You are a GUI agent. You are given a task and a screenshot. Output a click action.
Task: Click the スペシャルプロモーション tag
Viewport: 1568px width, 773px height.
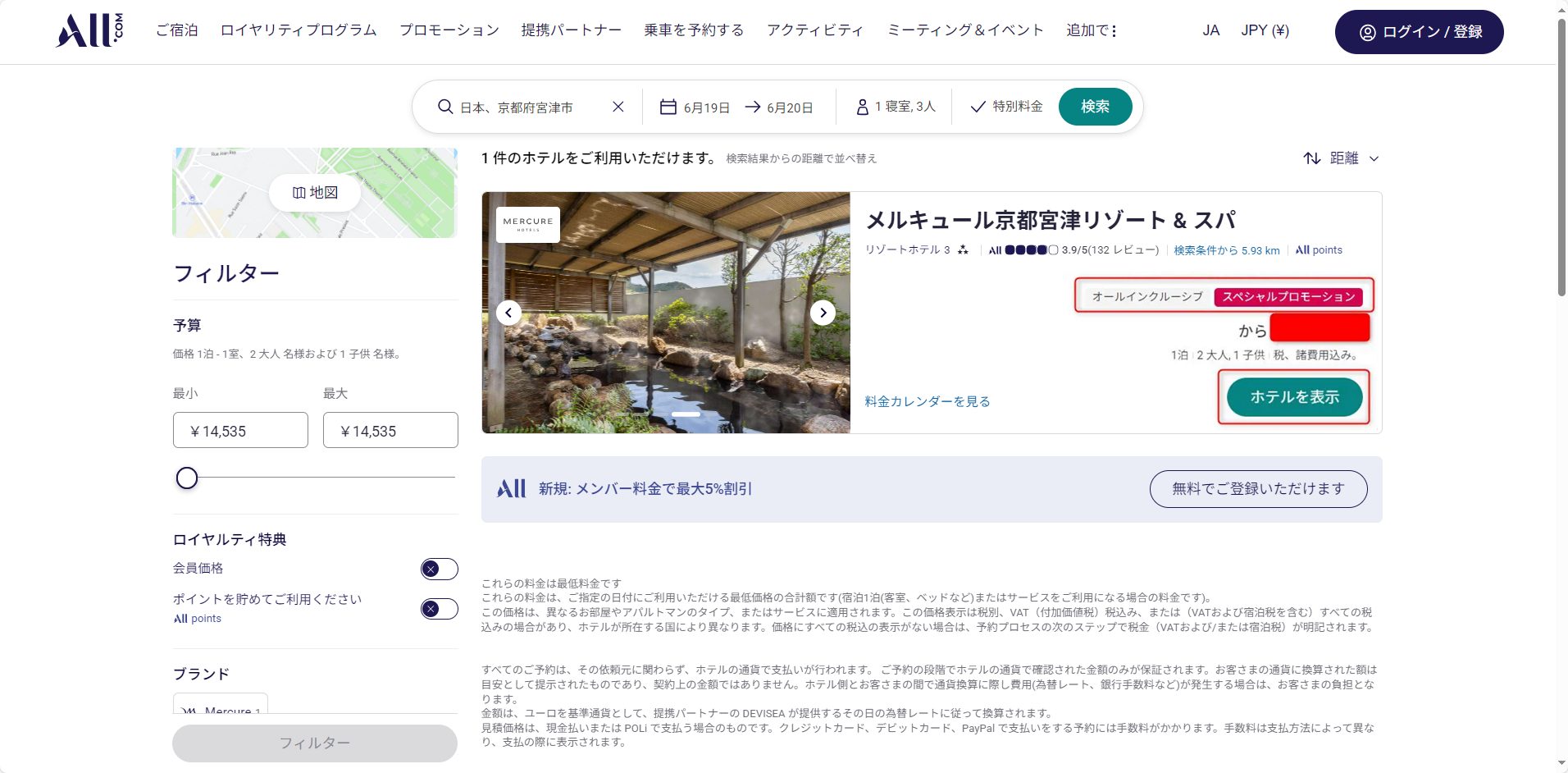click(1288, 296)
